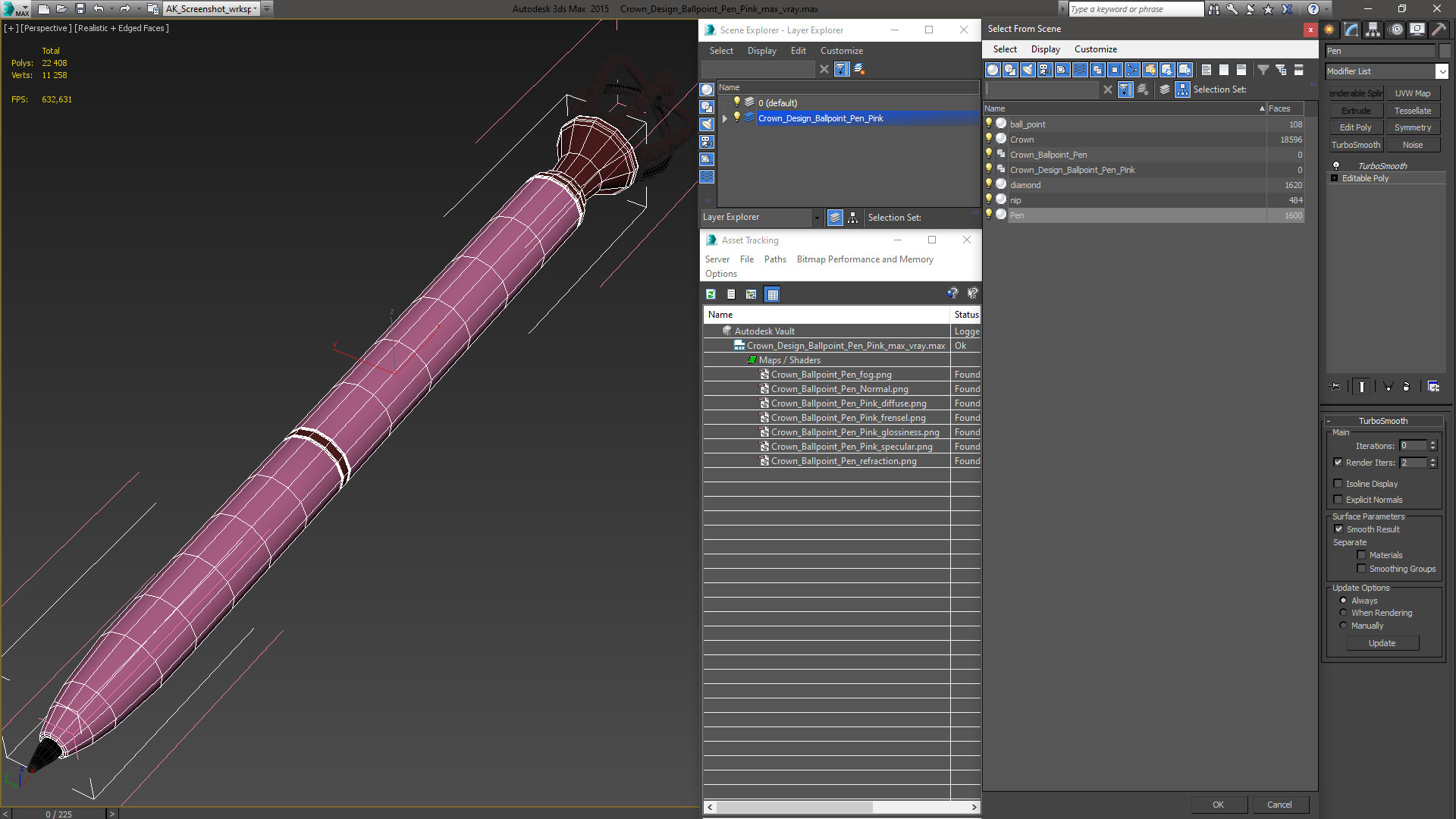This screenshot has width=1456, height=819.
Task: Click Configure Modifier Sets icon
Action: (x=1433, y=387)
